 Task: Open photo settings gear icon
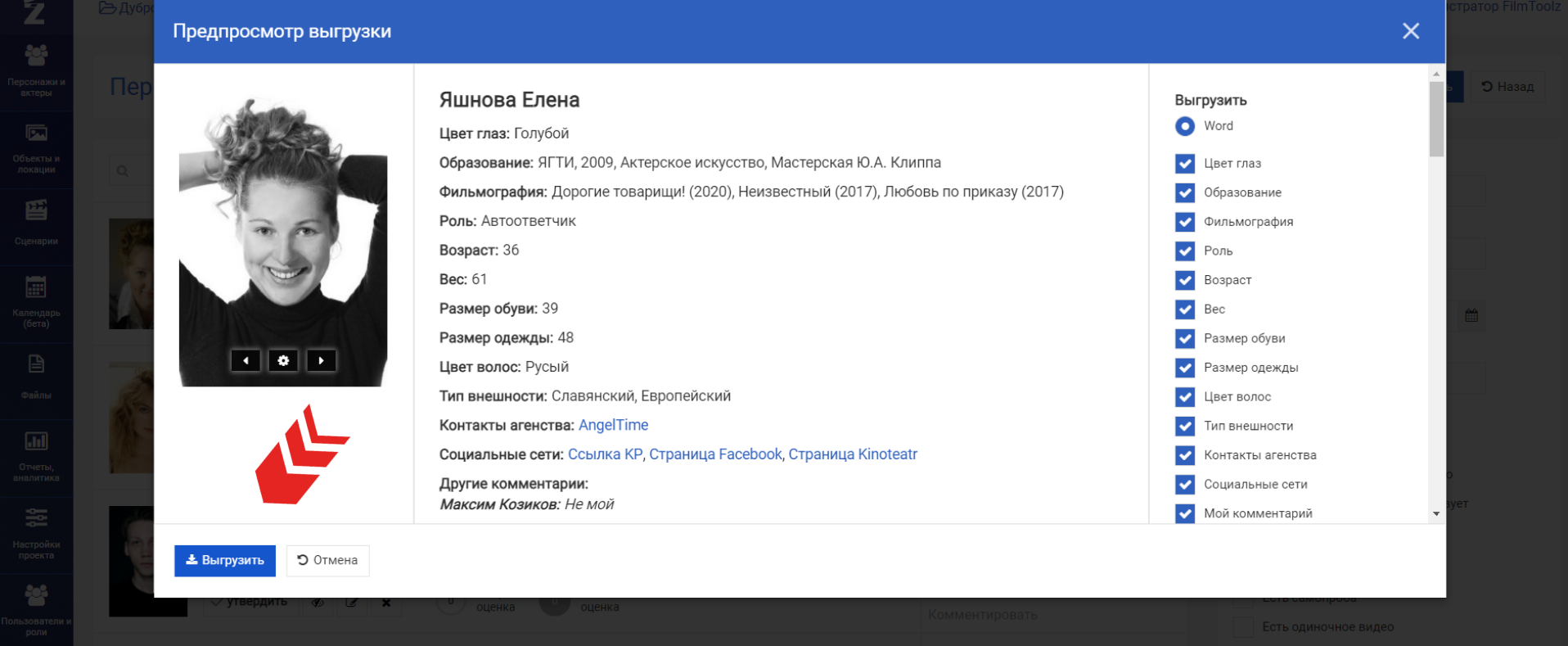pyautogui.click(x=283, y=360)
